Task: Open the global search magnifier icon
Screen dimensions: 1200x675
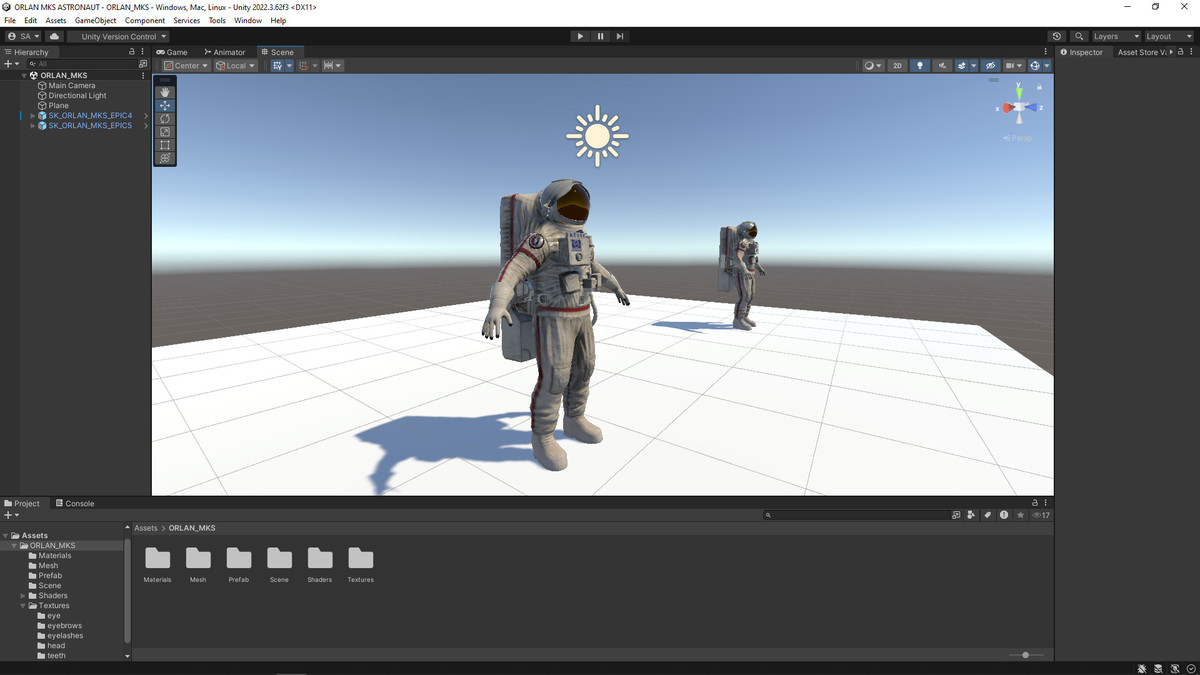Action: (1079, 36)
